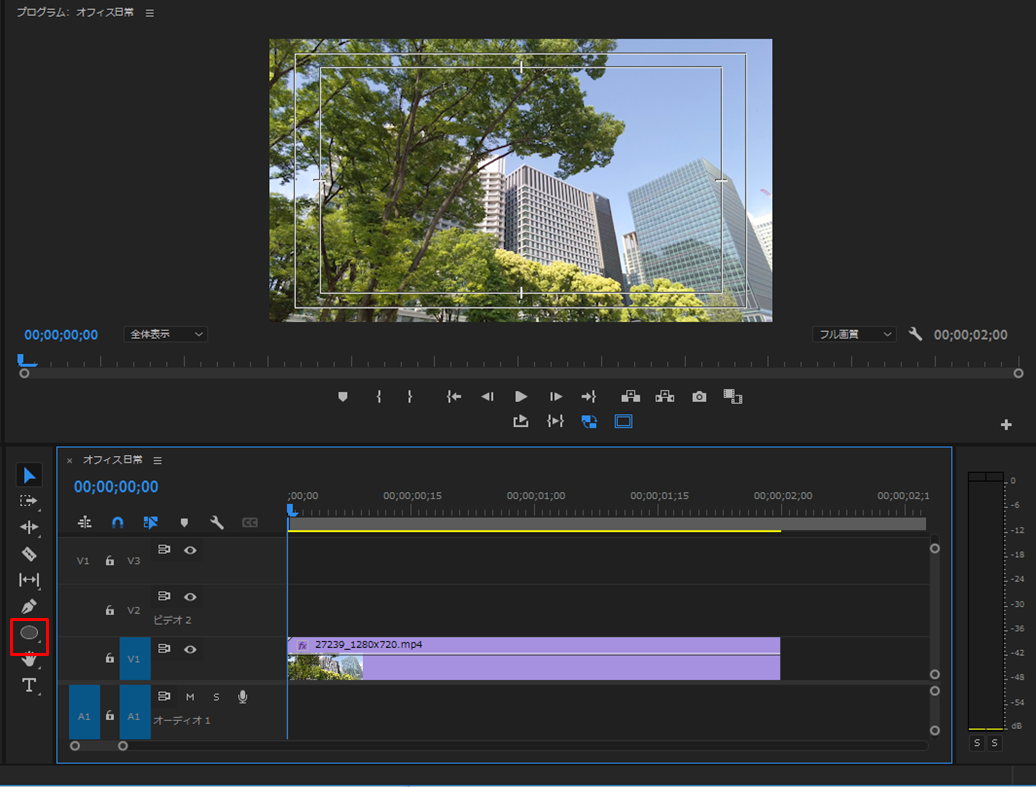This screenshot has height=787, width=1036.
Task: Select the 27239_1280x720.mp4 clip on timeline
Action: (x=533, y=660)
